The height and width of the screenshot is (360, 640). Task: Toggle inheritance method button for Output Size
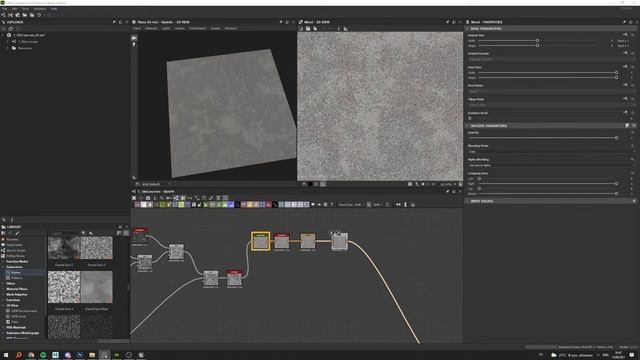625,35
